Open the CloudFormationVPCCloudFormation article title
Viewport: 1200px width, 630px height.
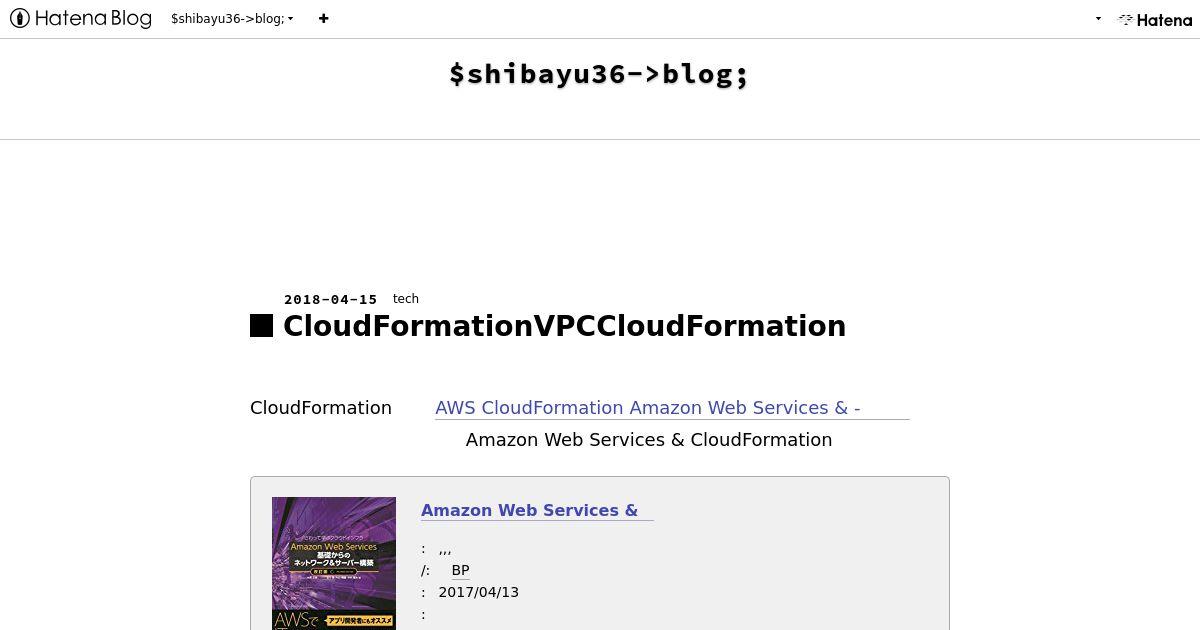(564, 326)
